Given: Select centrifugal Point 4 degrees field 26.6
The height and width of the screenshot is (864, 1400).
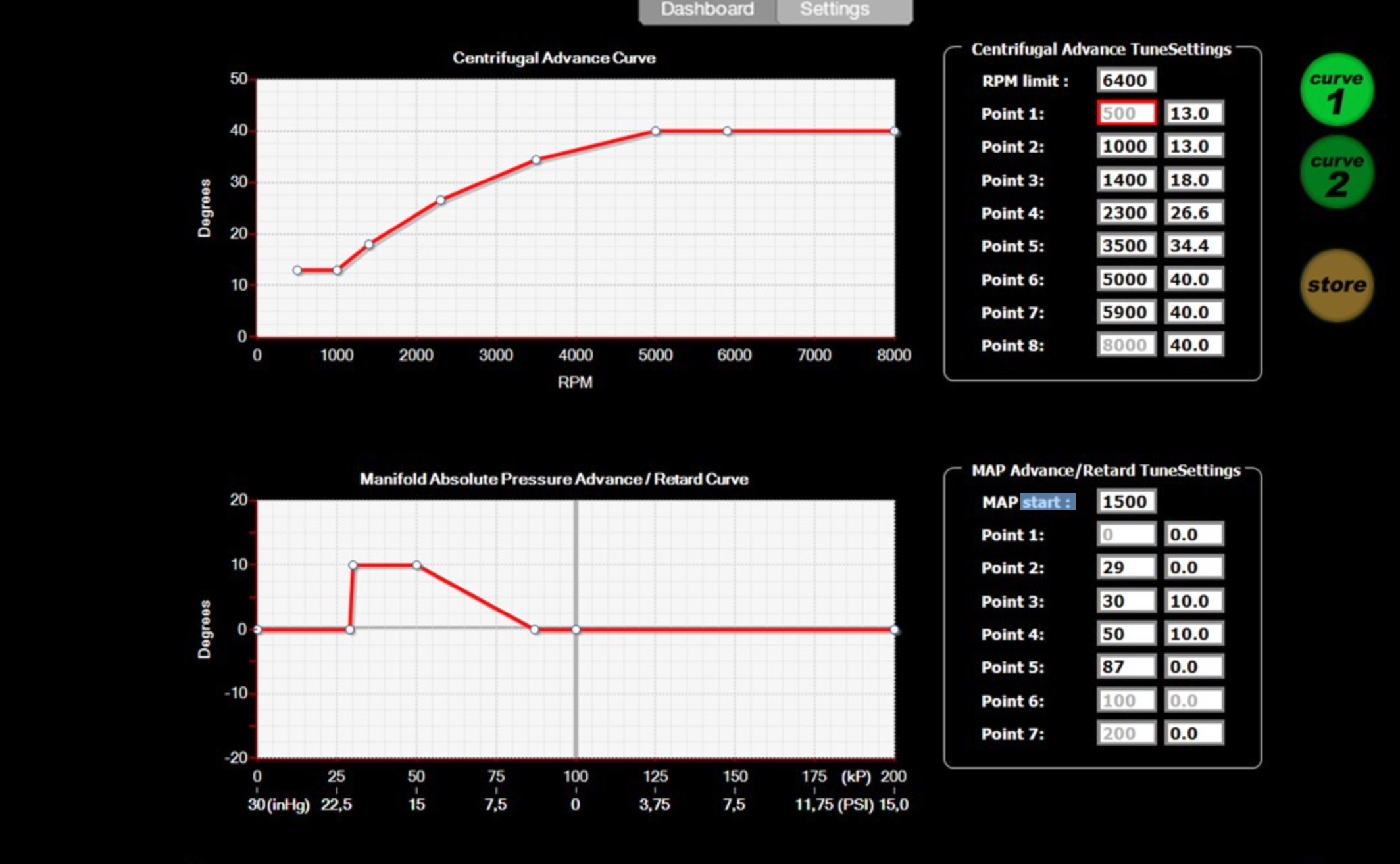Looking at the screenshot, I should pos(1193,213).
